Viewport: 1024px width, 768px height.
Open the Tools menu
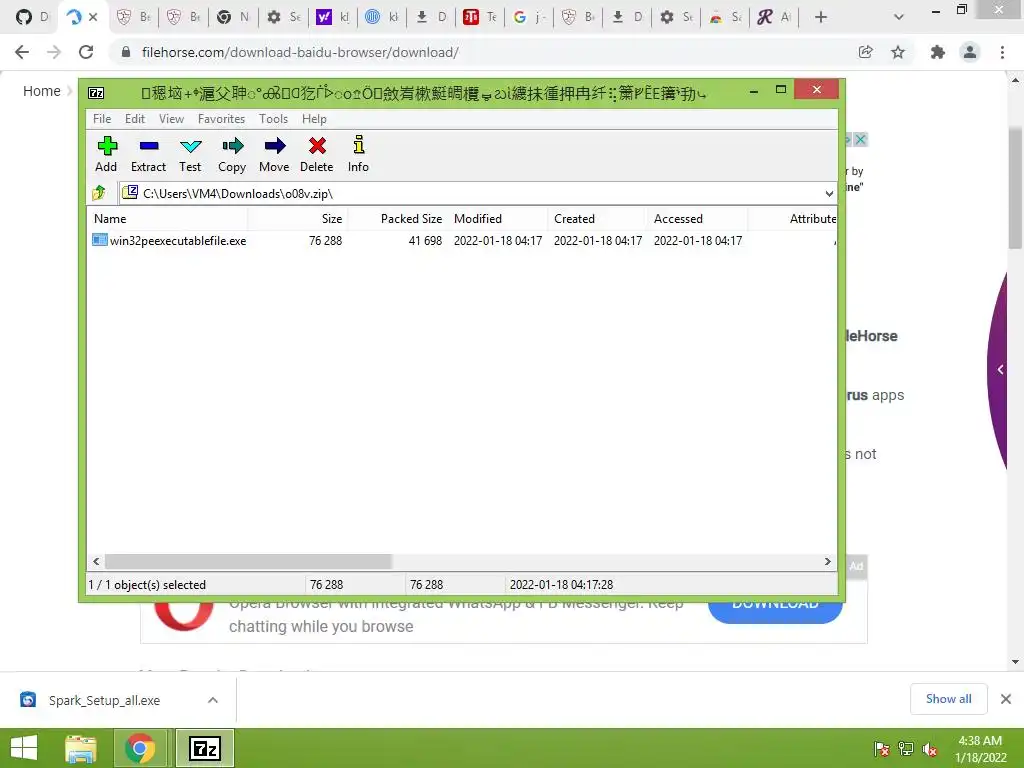(273, 119)
